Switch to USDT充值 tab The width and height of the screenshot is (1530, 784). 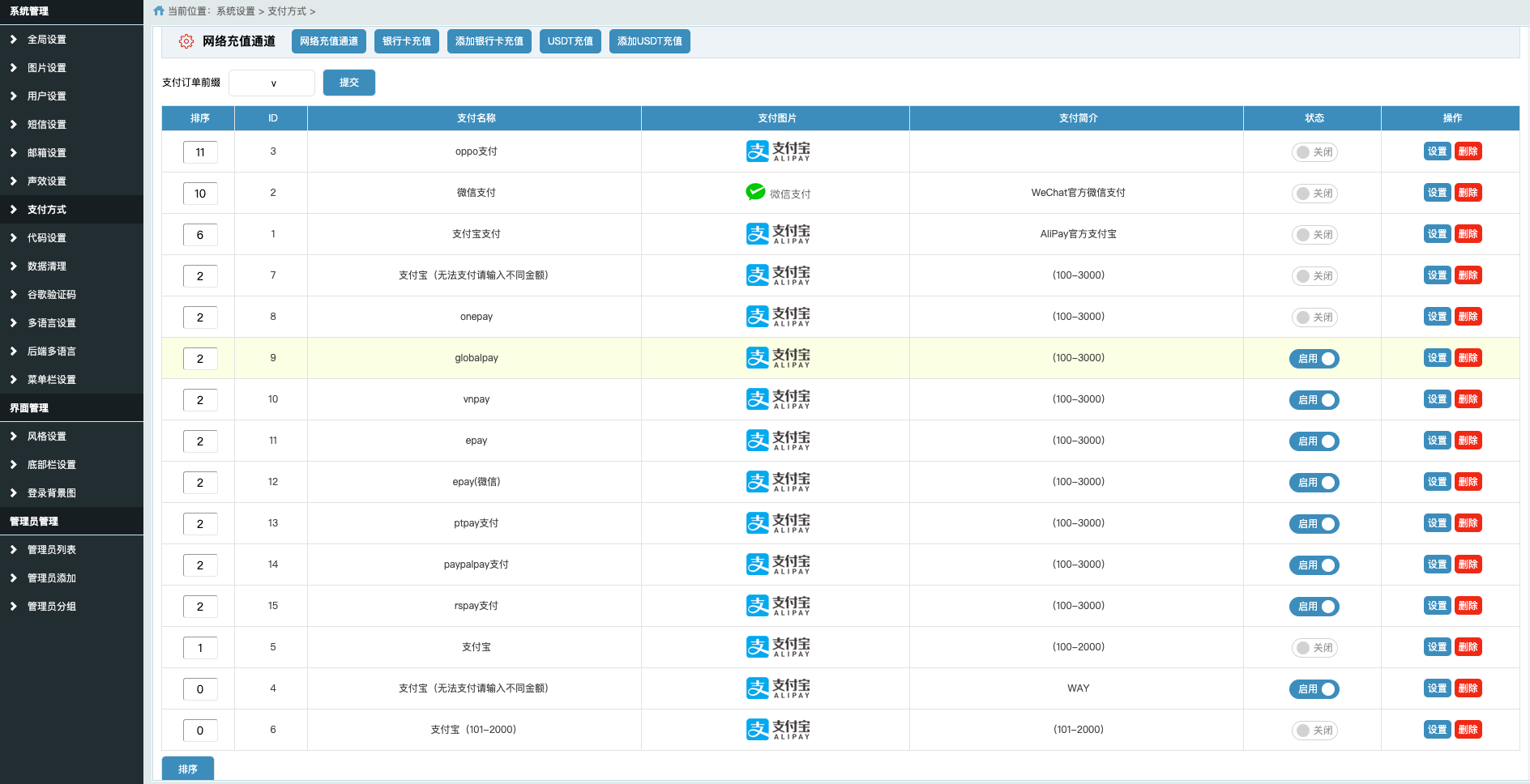(571, 41)
